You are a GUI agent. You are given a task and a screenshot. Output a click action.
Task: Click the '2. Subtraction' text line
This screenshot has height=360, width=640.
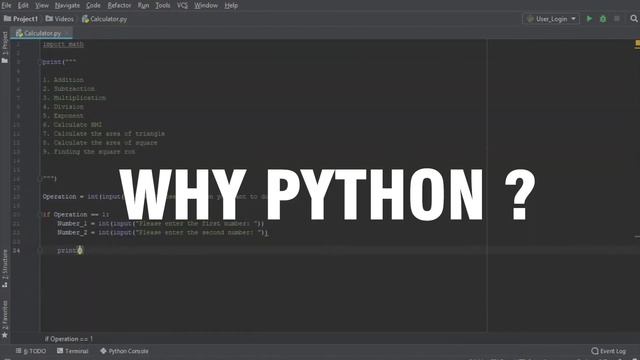pyautogui.click(x=69, y=89)
